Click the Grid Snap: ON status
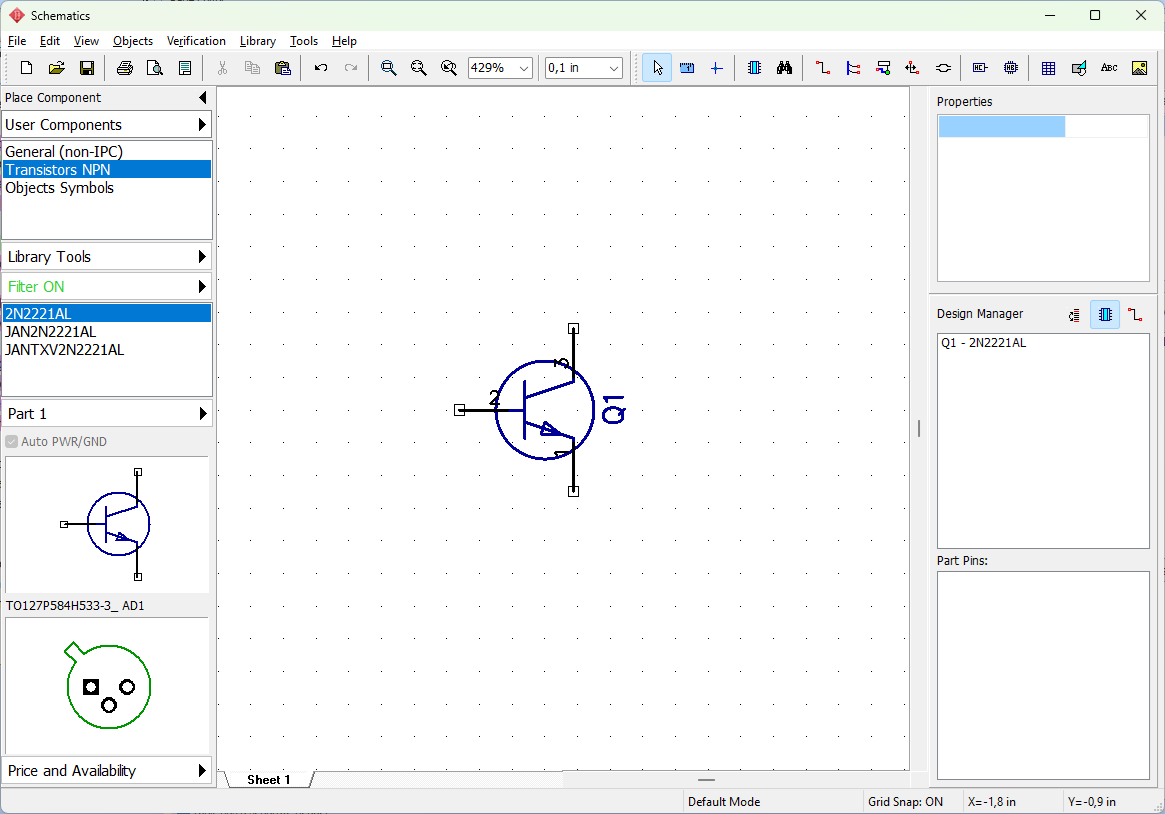 pyautogui.click(x=905, y=801)
